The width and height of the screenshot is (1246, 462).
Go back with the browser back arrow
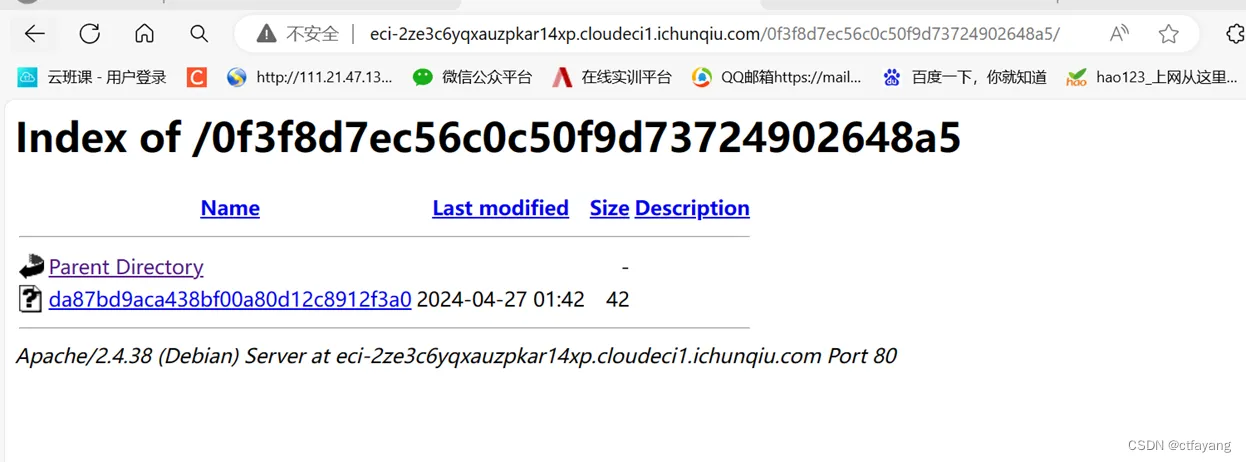[x=35, y=34]
